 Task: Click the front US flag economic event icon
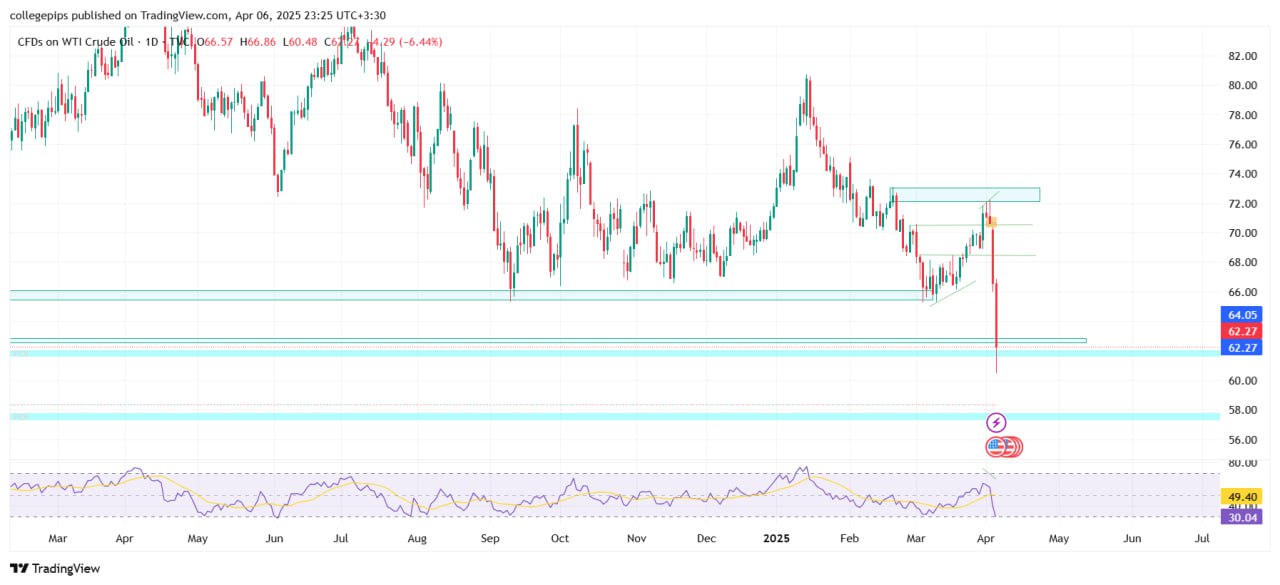pyautogui.click(x=996, y=447)
